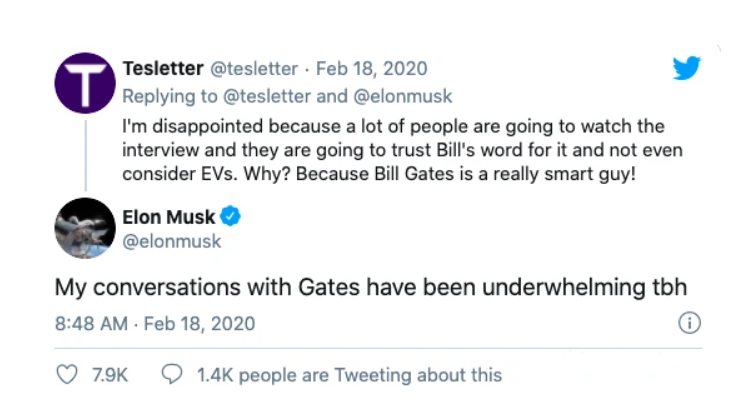Open the Tesletter display name
The width and height of the screenshot is (747, 416).
click(161, 69)
